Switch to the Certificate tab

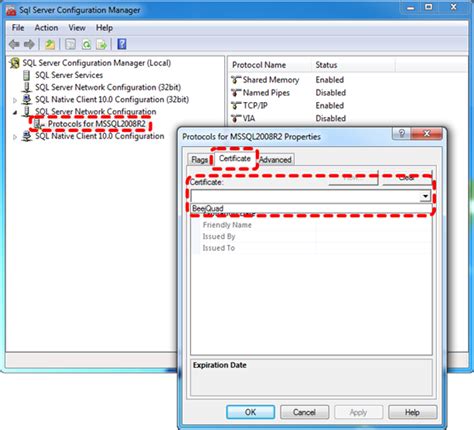[x=235, y=159]
